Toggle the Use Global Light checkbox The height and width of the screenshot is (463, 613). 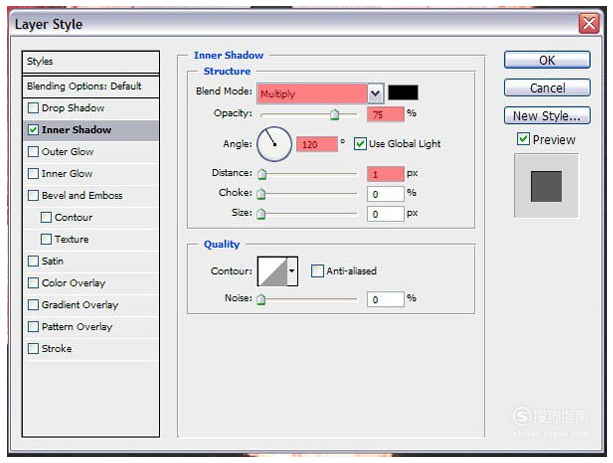pos(360,144)
